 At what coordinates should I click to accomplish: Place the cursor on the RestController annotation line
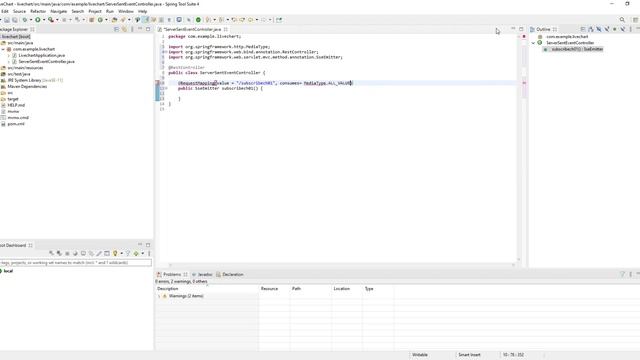[x=187, y=67]
